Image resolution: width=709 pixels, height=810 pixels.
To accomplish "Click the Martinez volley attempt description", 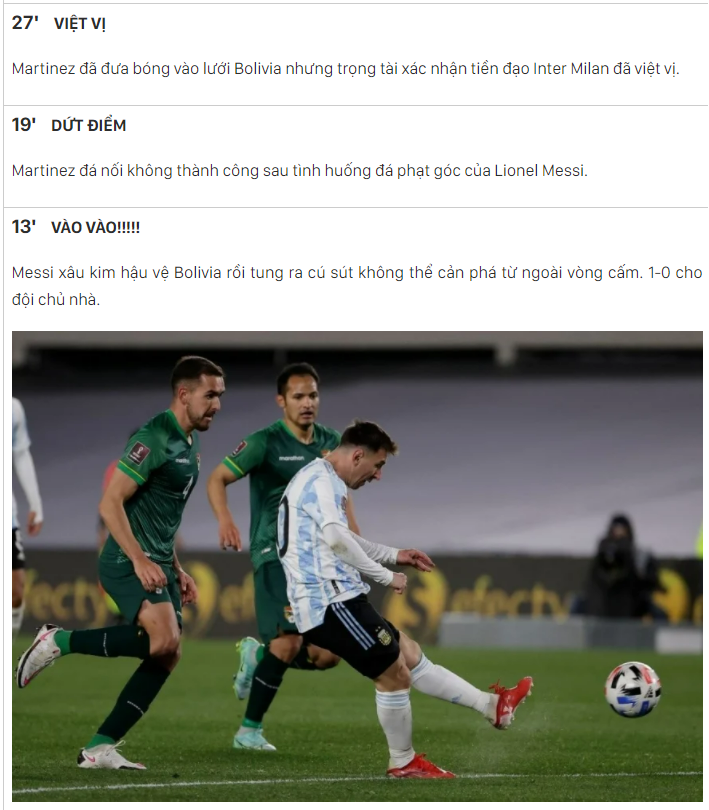I will point(300,170).
